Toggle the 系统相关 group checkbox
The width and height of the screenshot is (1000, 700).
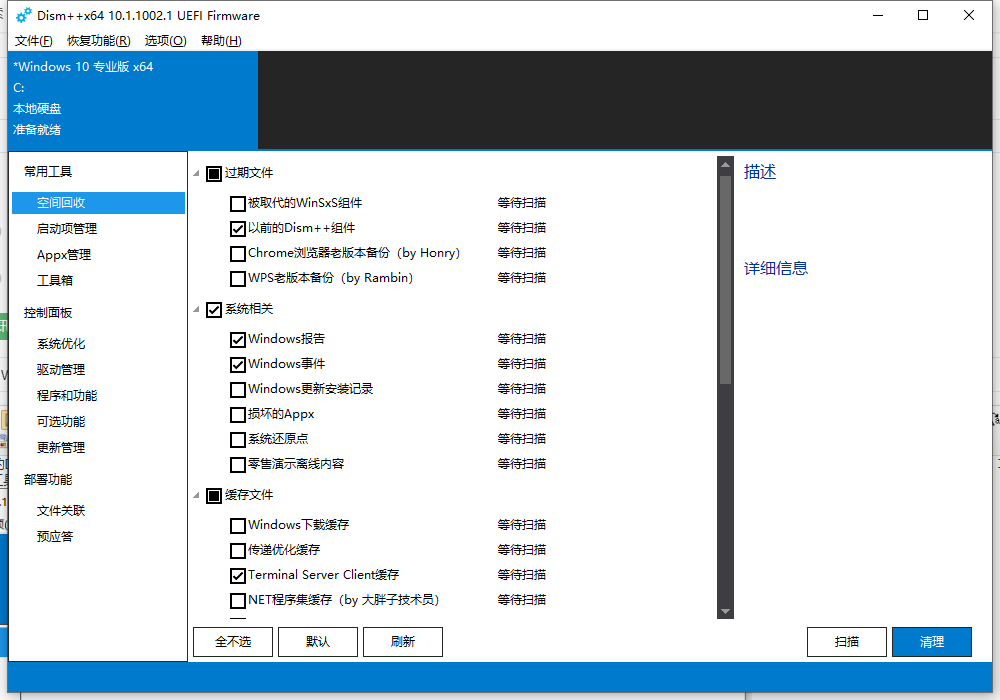pos(214,310)
